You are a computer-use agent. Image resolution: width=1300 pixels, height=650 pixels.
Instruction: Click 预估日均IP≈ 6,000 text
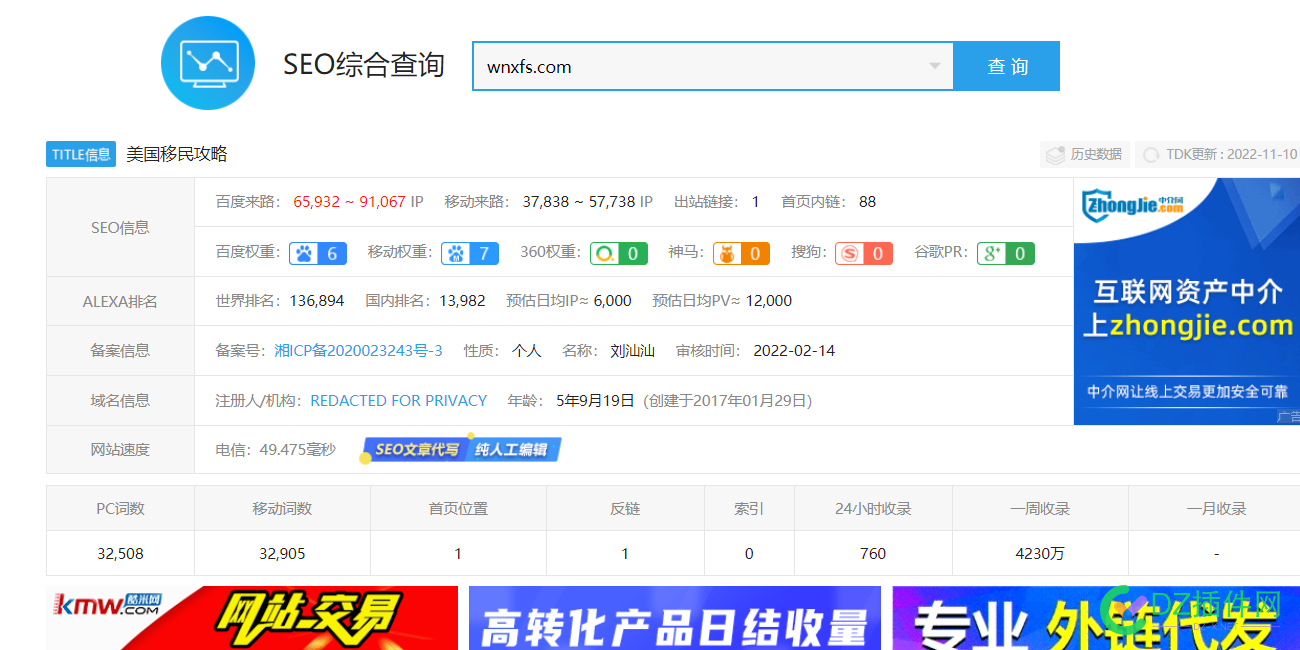[x=569, y=301]
